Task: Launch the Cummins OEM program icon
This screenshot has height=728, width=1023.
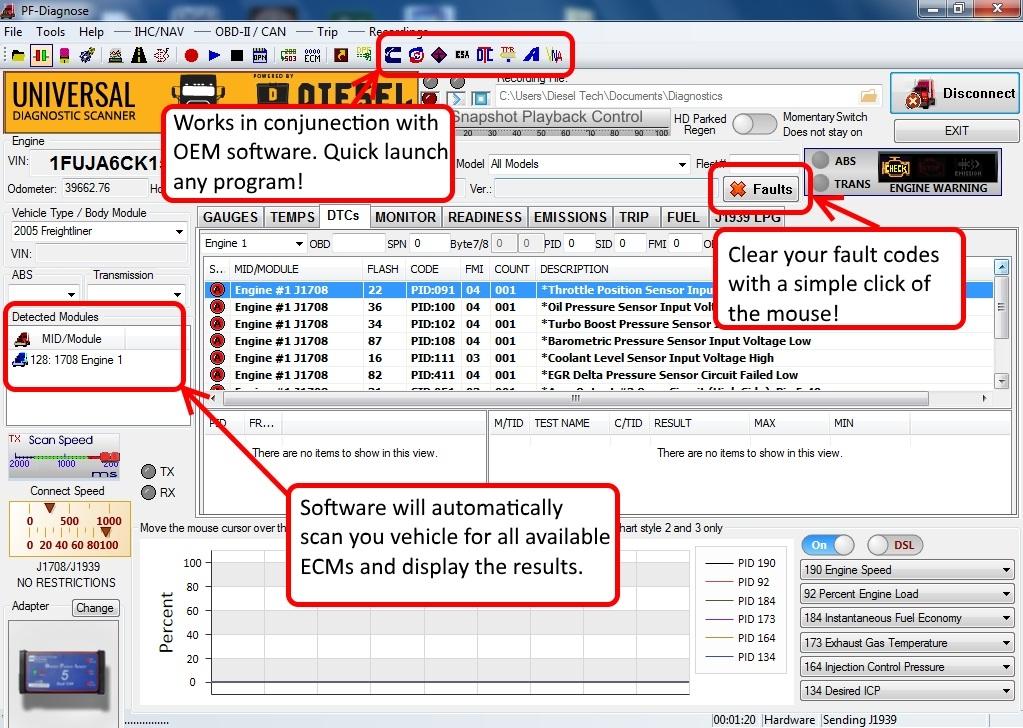Action: 393,55
